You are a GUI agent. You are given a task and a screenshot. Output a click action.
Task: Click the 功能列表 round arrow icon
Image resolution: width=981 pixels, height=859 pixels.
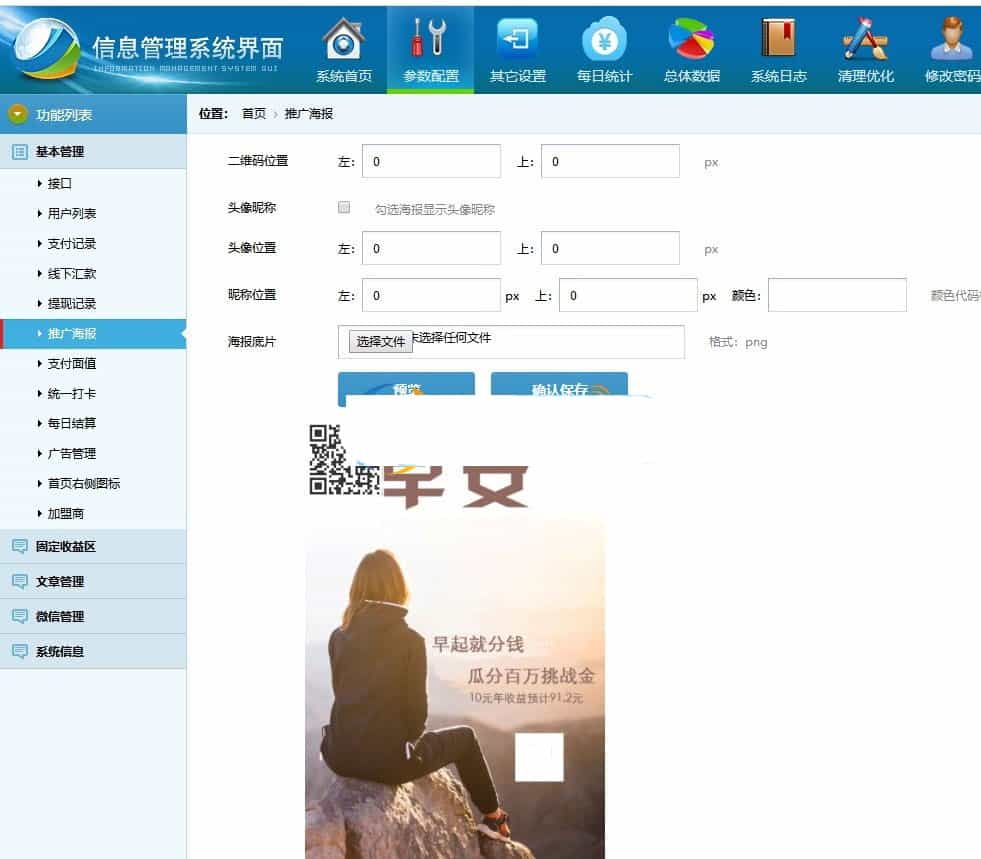[x=18, y=114]
